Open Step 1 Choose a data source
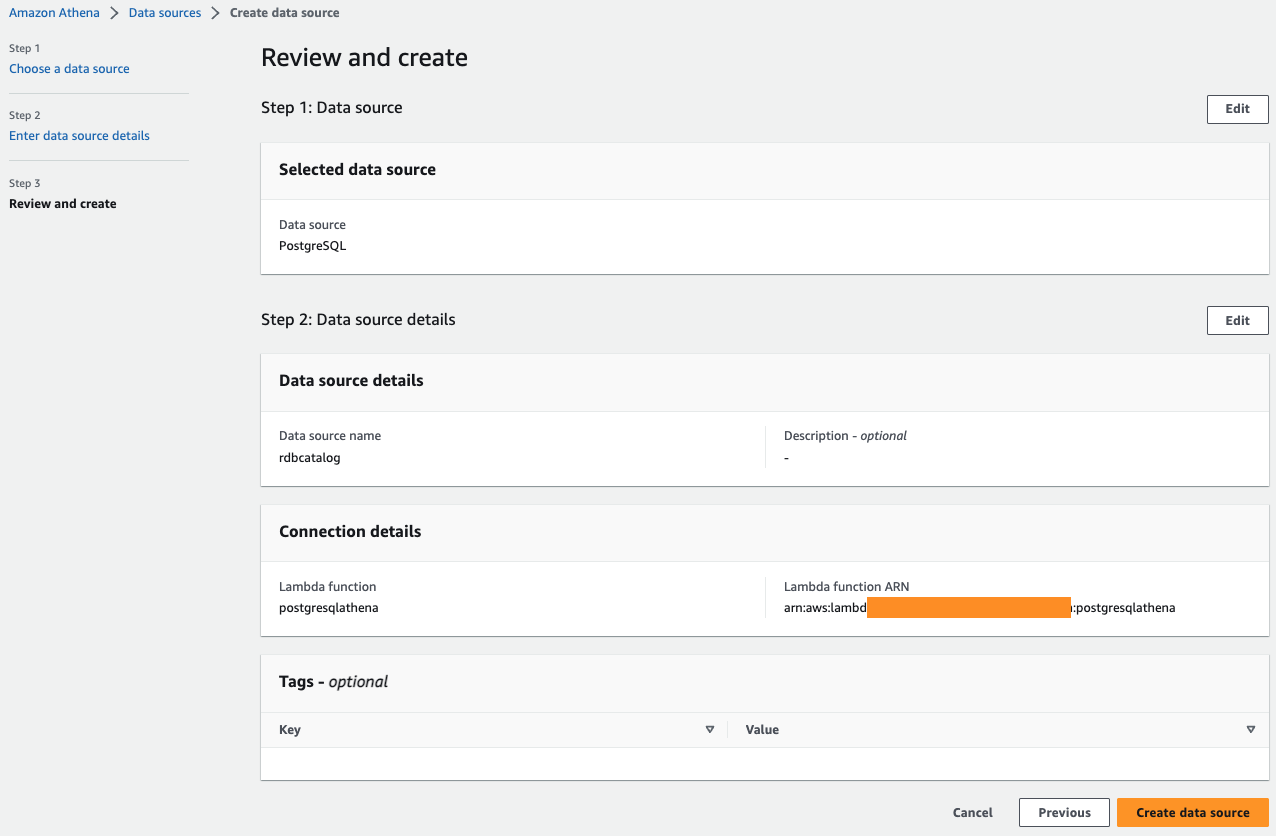Image resolution: width=1276 pixels, height=836 pixels. pyautogui.click(x=69, y=69)
